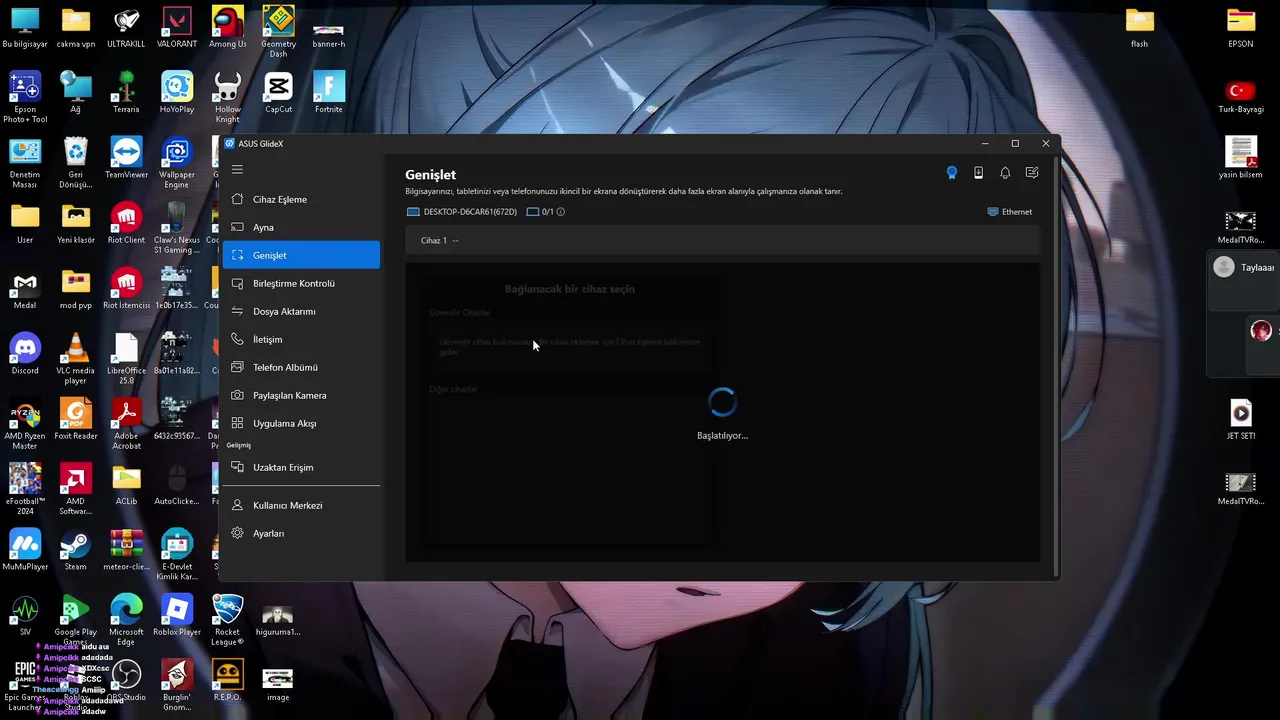Select the HoYoPlay desktop icon
1280x720 pixels.
(x=177, y=93)
